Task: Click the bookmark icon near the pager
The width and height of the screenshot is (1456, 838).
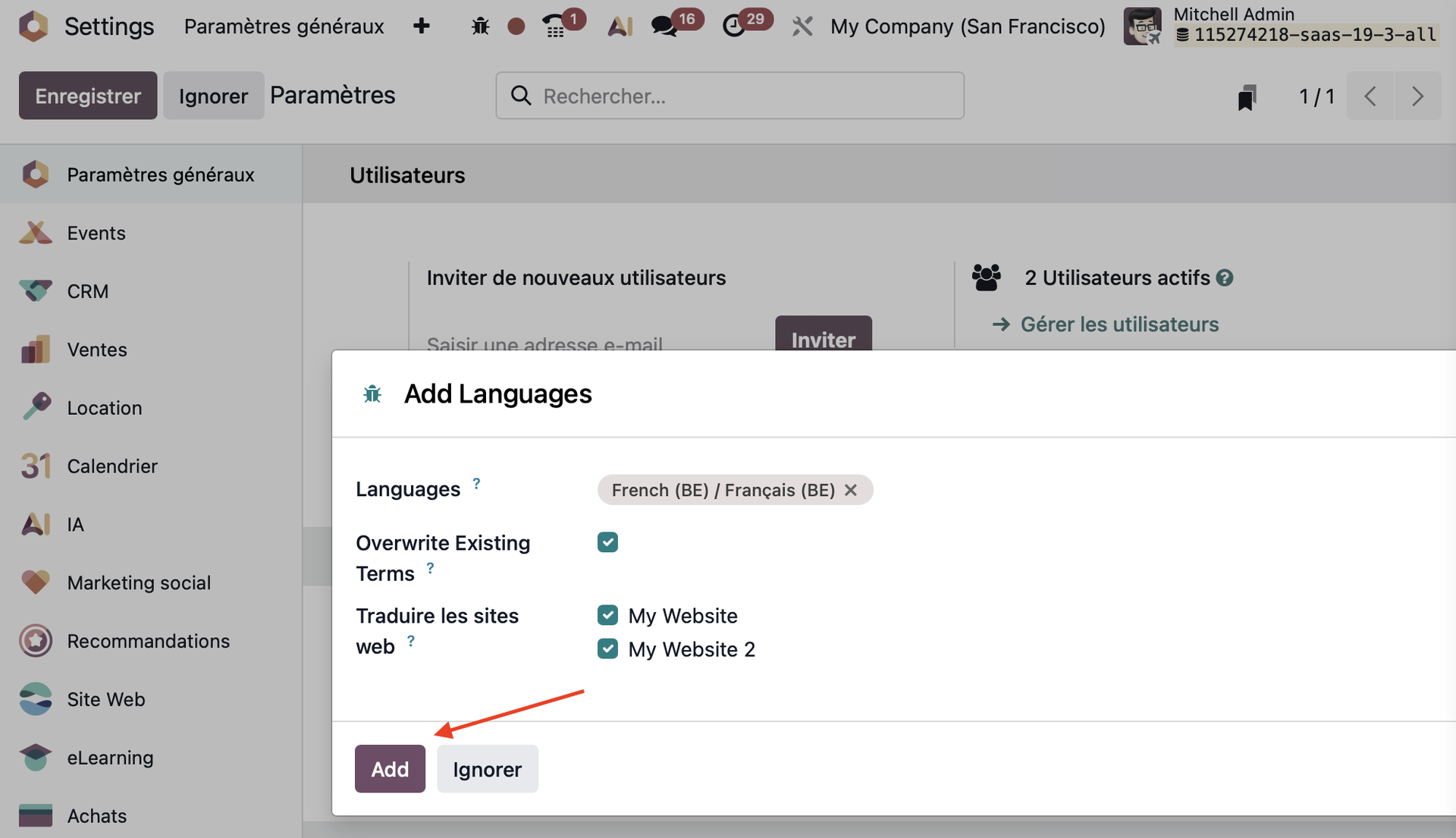Action: (1247, 97)
